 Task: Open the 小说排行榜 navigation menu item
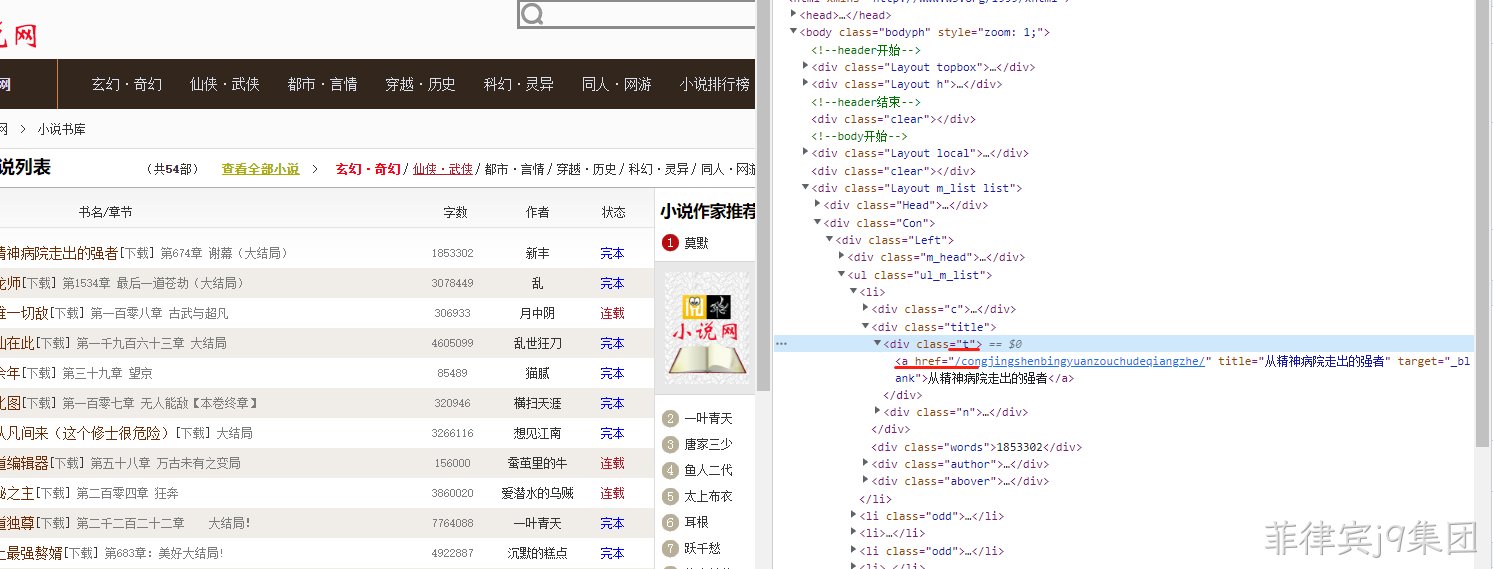714,84
